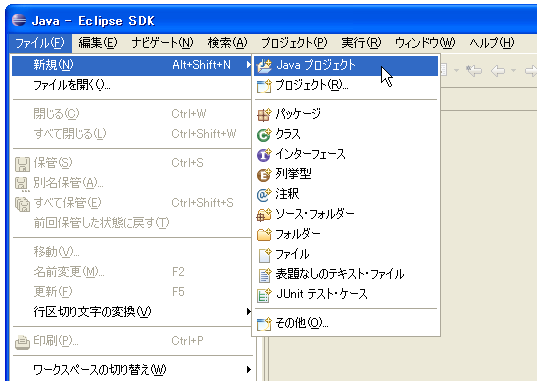
Task: Create a new 列挙型
Action: pos(346,174)
